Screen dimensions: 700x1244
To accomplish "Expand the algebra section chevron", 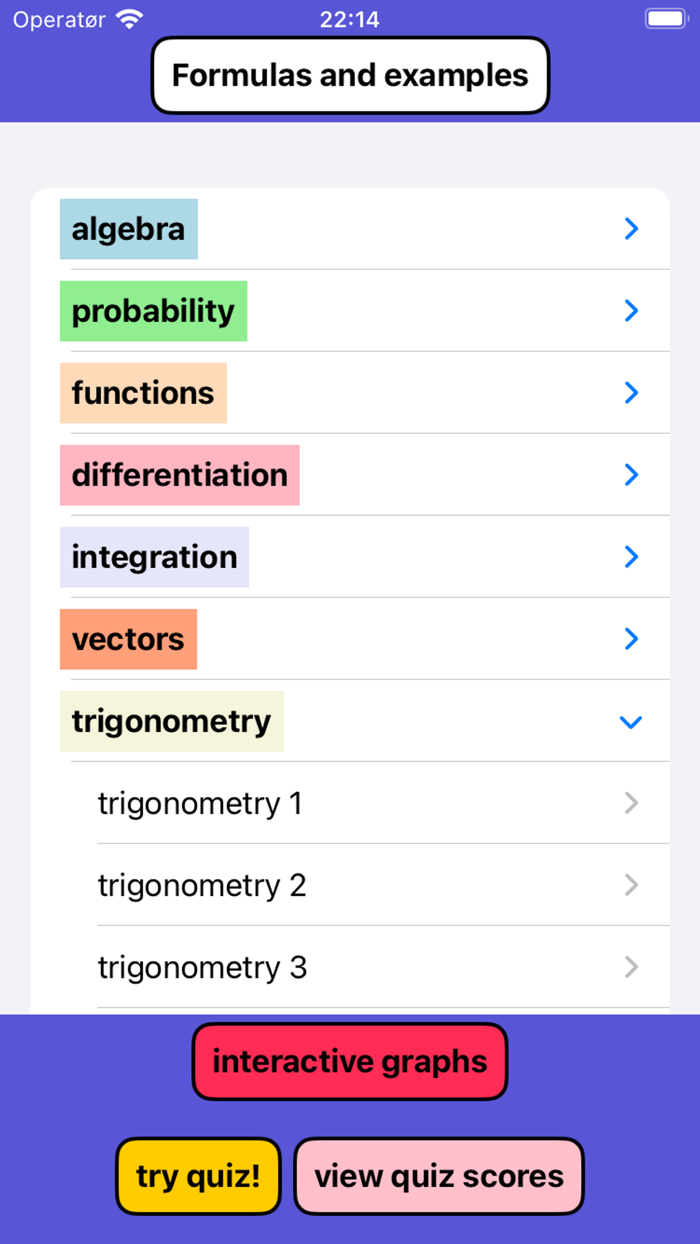I will pyautogui.click(x=630, y=229).
